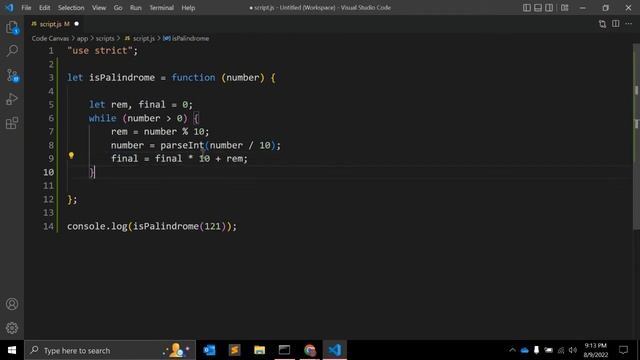This screenshot has height=360, width=640.
Task: Click line number 14 in the gutter
Action: click(x=48, y=226)
